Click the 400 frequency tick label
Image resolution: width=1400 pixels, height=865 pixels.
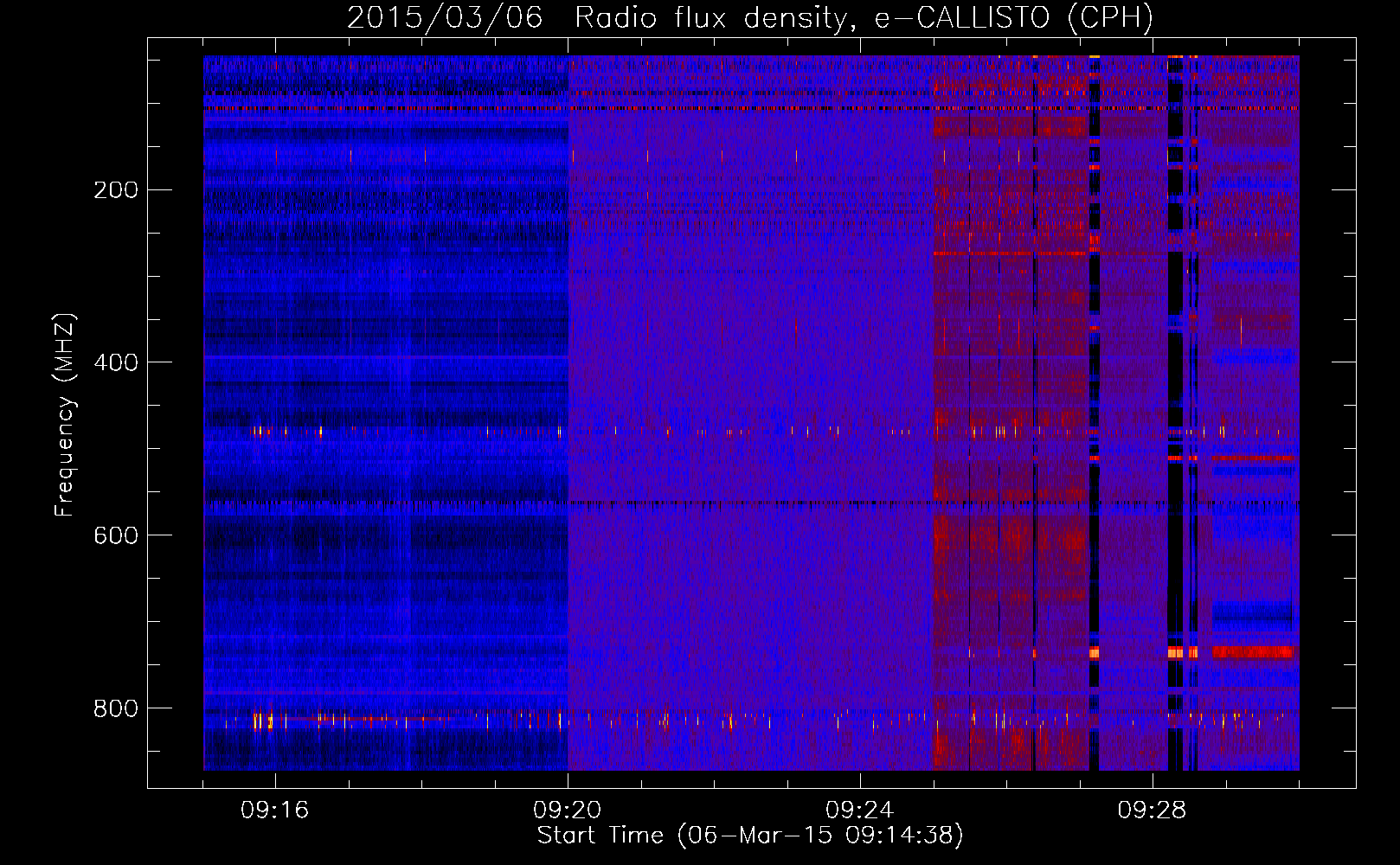pyautogui.click(x=115, y=362)
